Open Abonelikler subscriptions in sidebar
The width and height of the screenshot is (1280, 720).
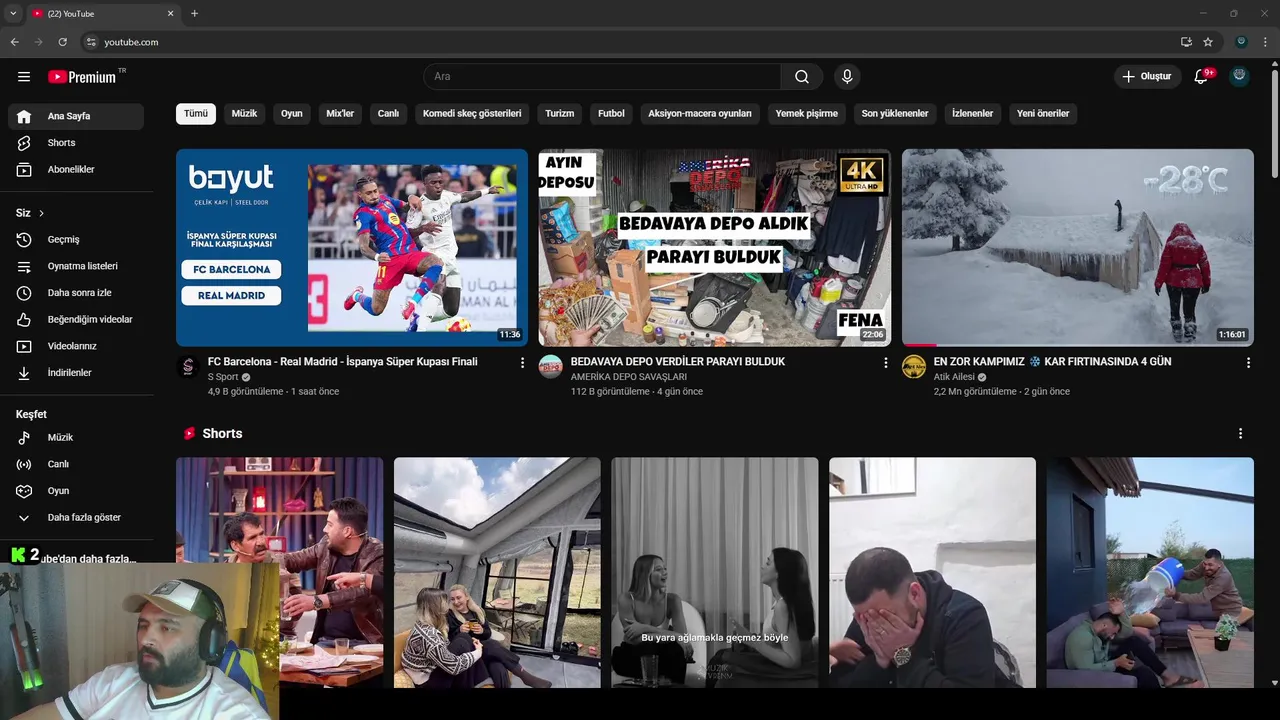point(76,170)
